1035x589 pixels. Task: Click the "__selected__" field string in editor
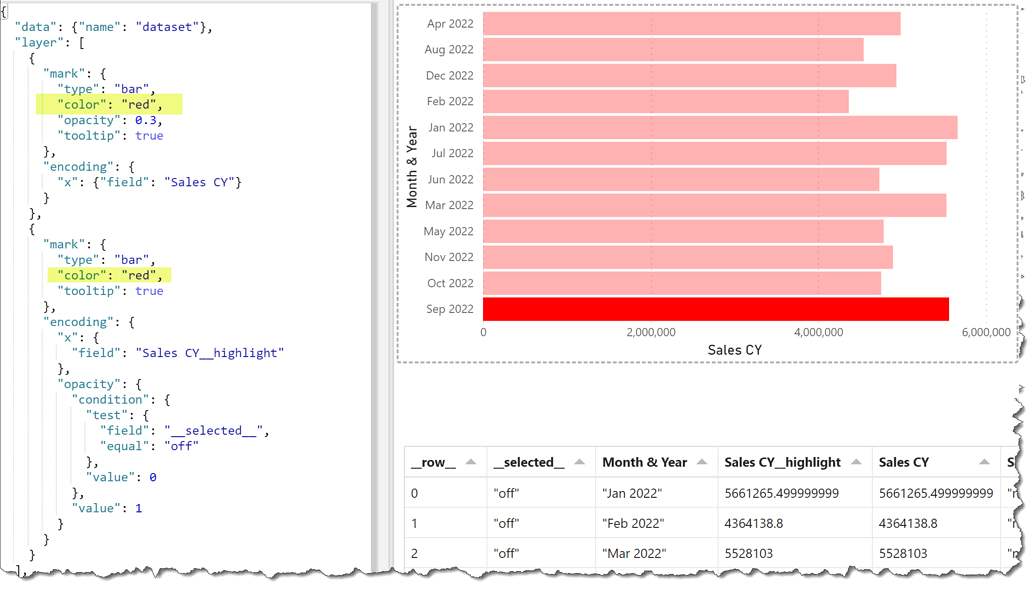click(214, 431)
